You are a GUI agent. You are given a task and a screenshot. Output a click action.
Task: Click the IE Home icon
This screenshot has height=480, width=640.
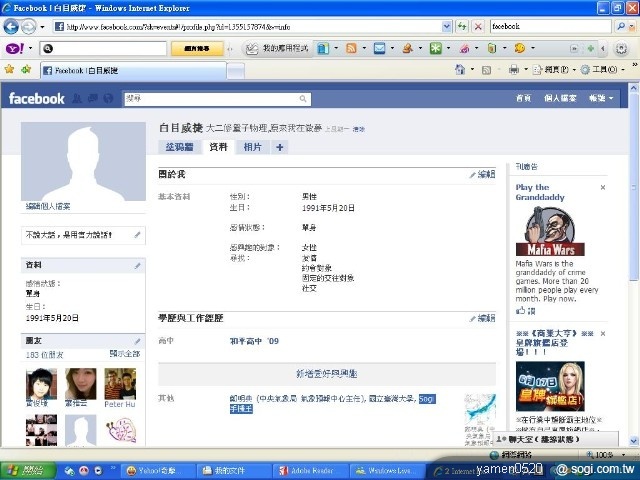[460, 70]
